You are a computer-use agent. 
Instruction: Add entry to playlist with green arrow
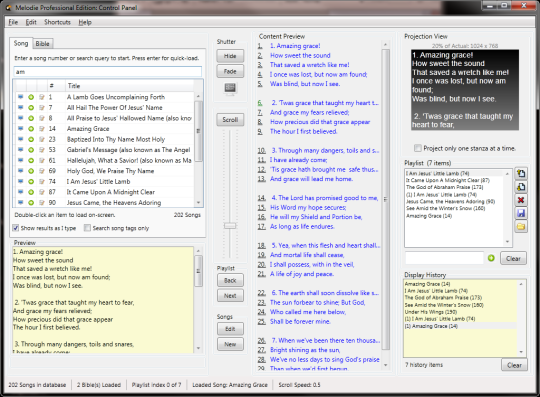[491, 258]
